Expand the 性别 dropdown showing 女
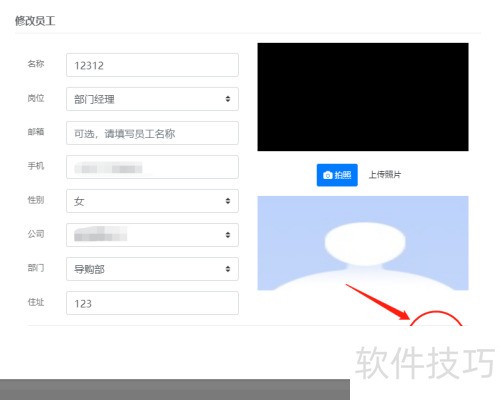 click(152, 201)
